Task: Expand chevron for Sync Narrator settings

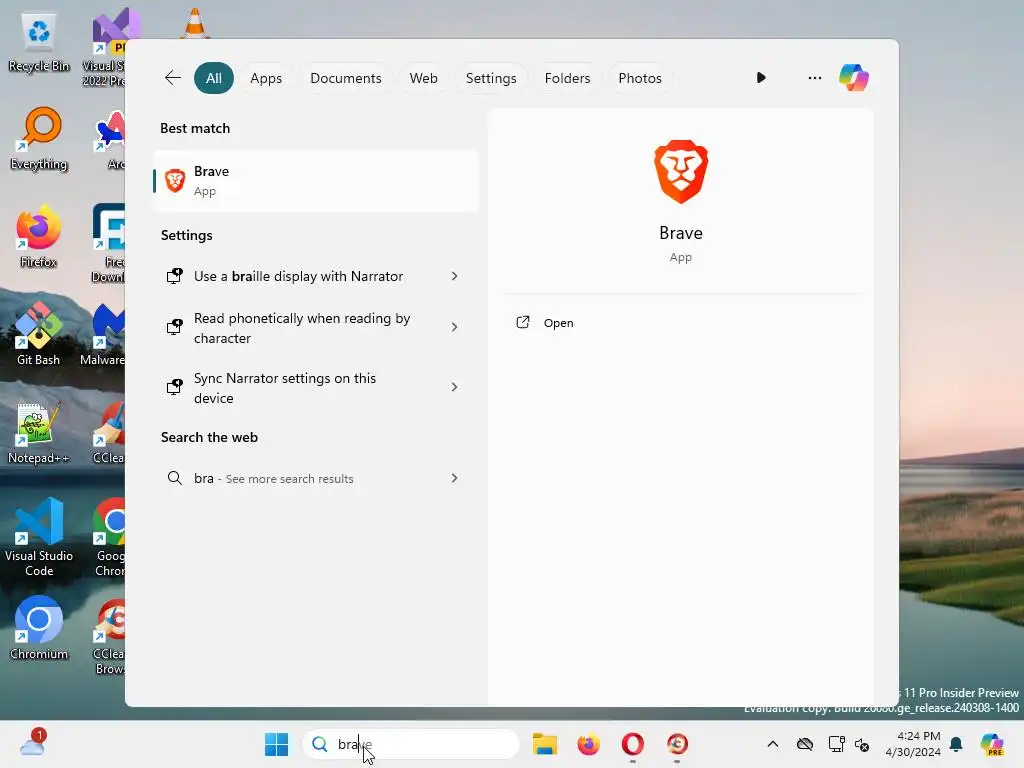Action: pyautogui.click(x=455, y=387)
